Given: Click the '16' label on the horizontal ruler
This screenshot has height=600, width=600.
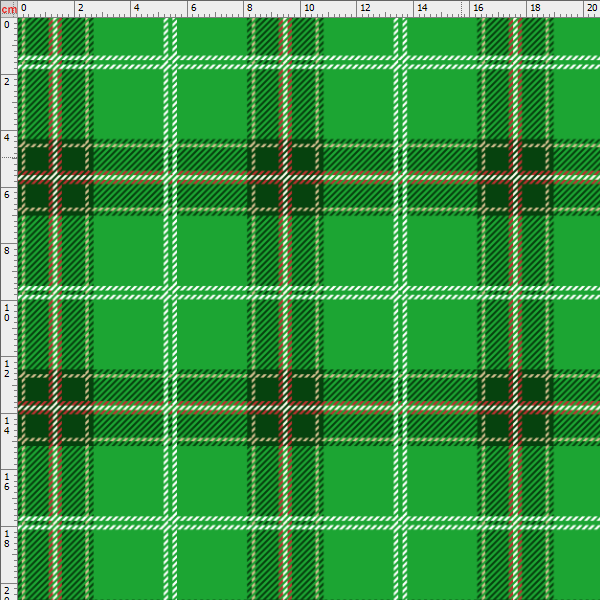Looking at the screenshot, I should (478, 8).
